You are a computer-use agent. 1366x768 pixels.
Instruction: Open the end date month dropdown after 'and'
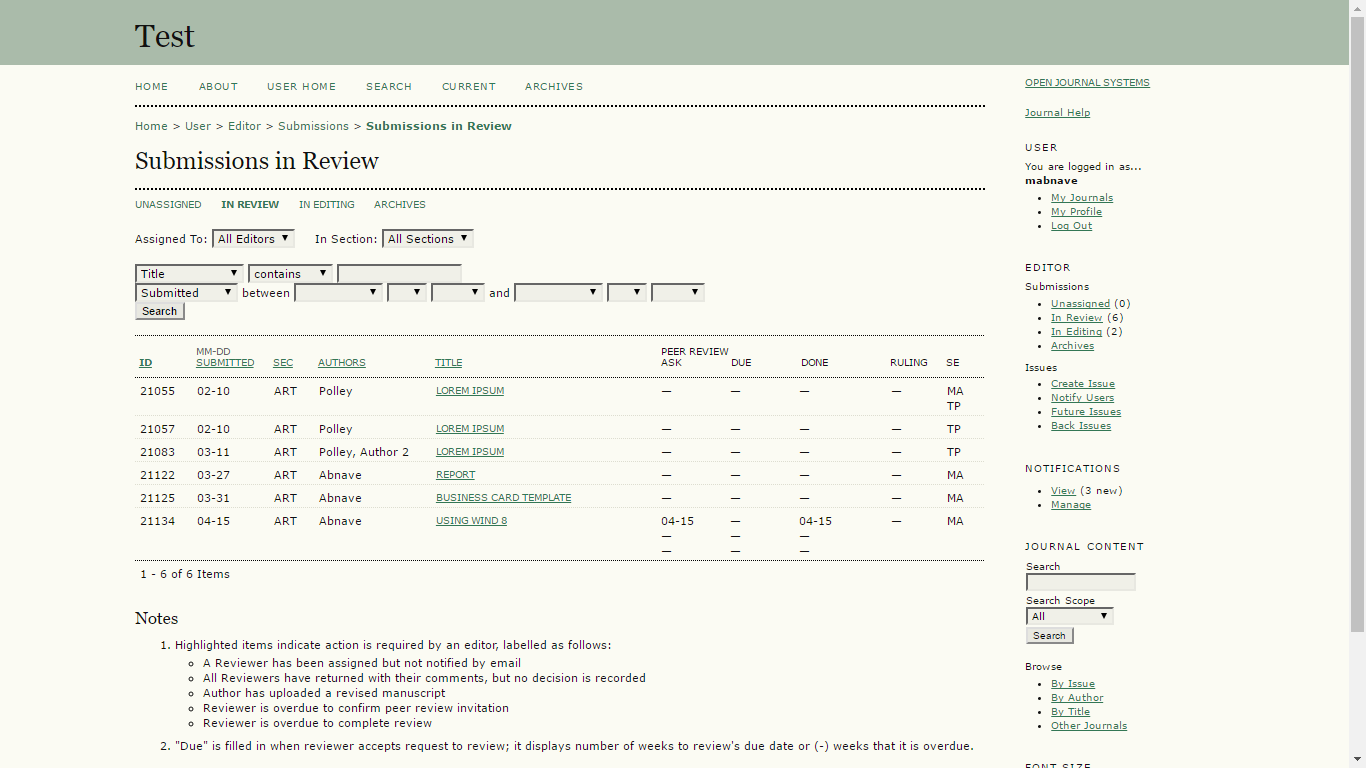[x=558, y=293]
